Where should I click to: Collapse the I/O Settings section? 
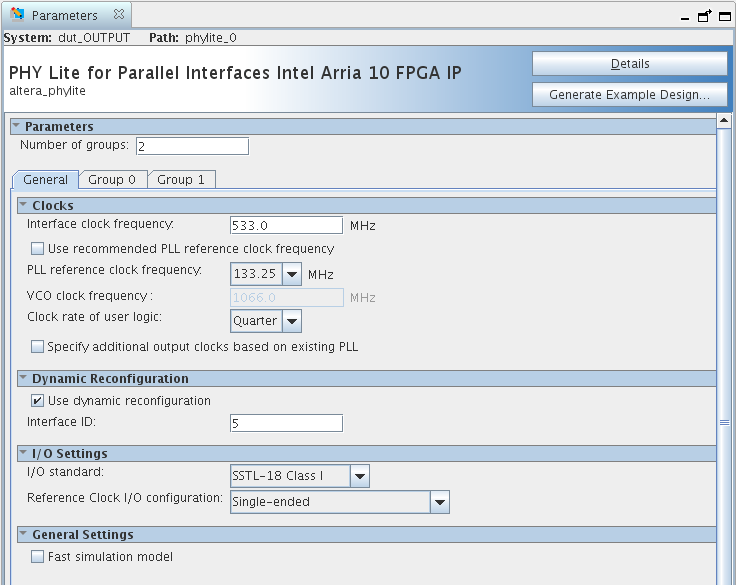pyautogui.click(x=23, y=453)
